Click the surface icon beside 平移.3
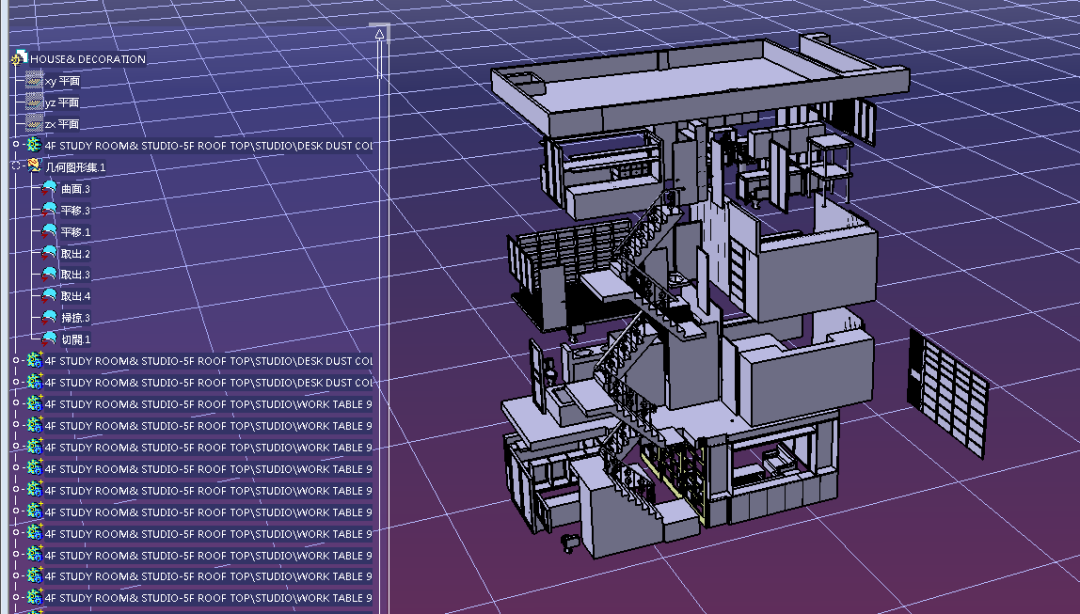The image size is (1080, 614). [49, 209]
